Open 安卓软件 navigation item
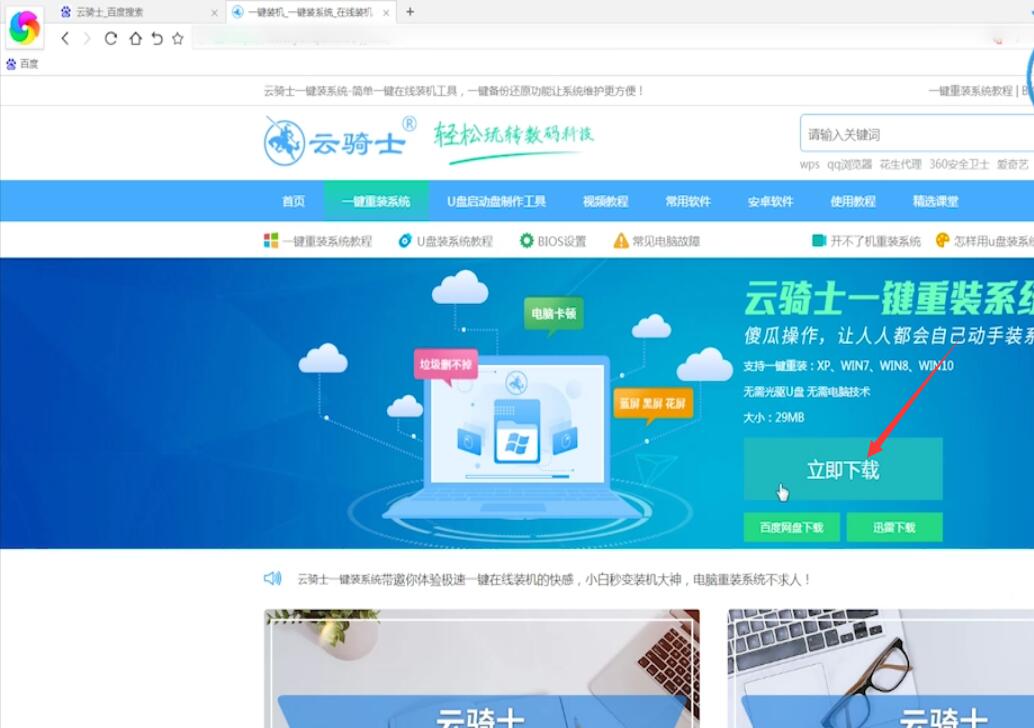Screen dimensions: 1034x728 click(770, 201)
